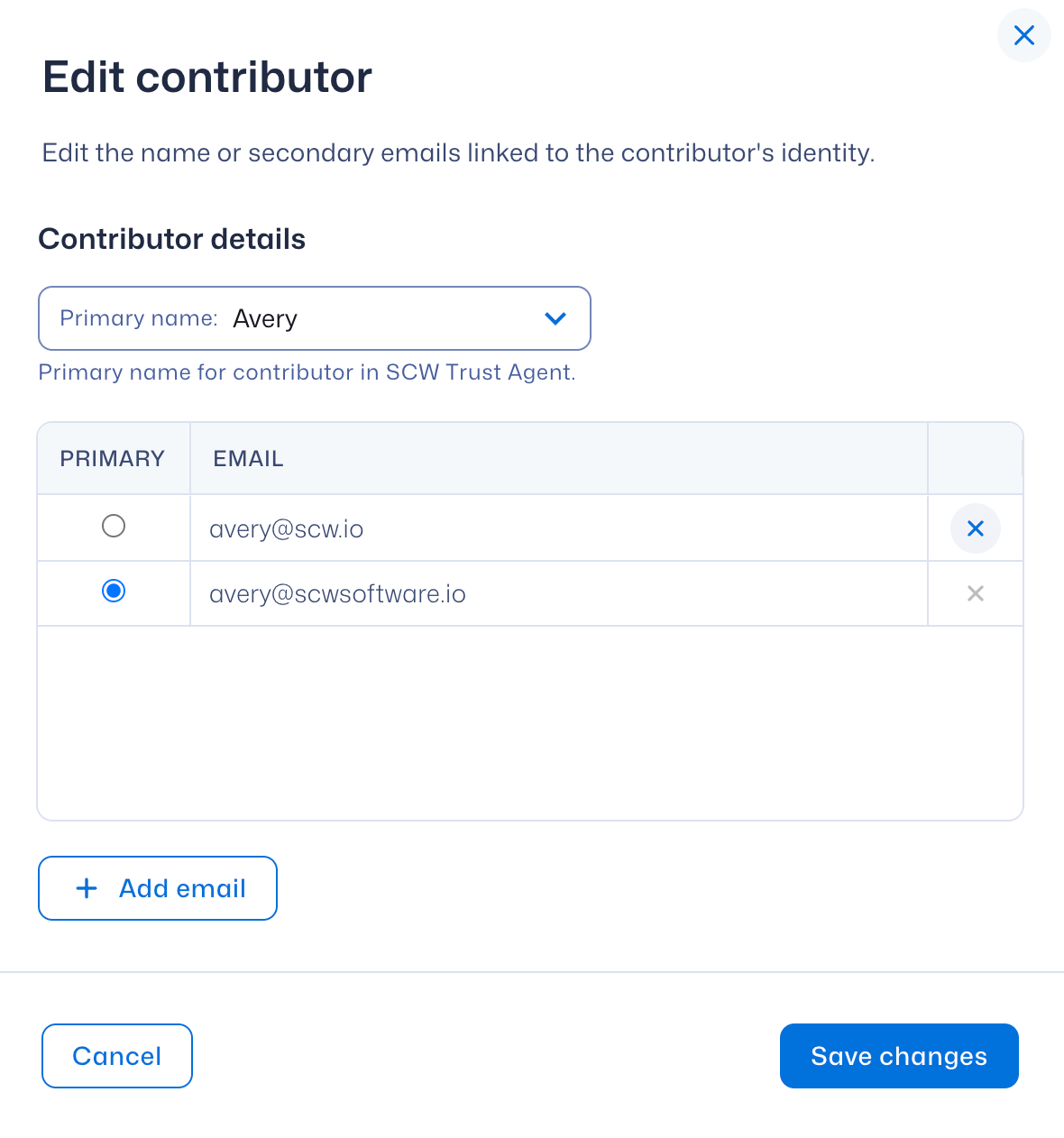This screenshot has height=1138, width=1064.
Task: Click the selected name Avery in dropdown
Action: 265,319
